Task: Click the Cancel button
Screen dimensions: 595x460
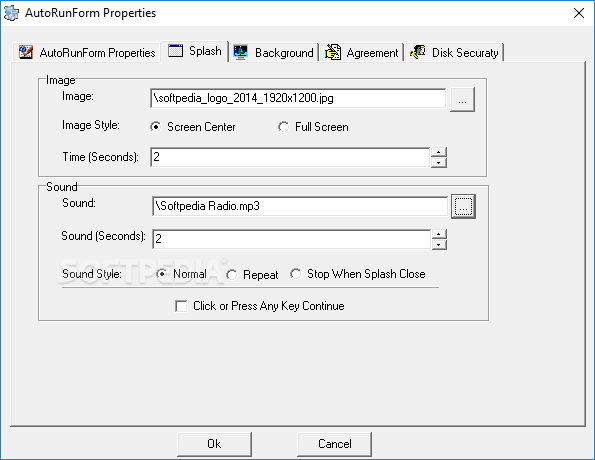Action: pos(334,444)
